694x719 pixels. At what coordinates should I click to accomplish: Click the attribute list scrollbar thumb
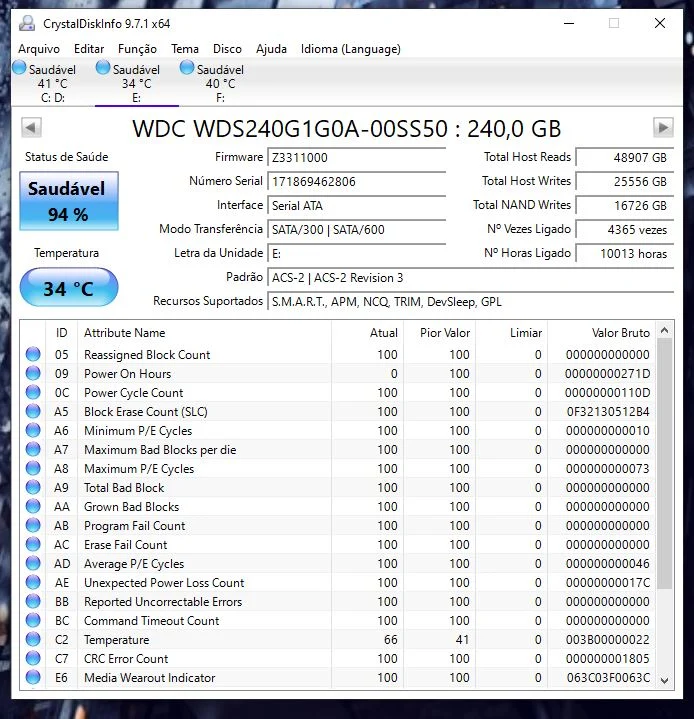(x=664, y=463)
